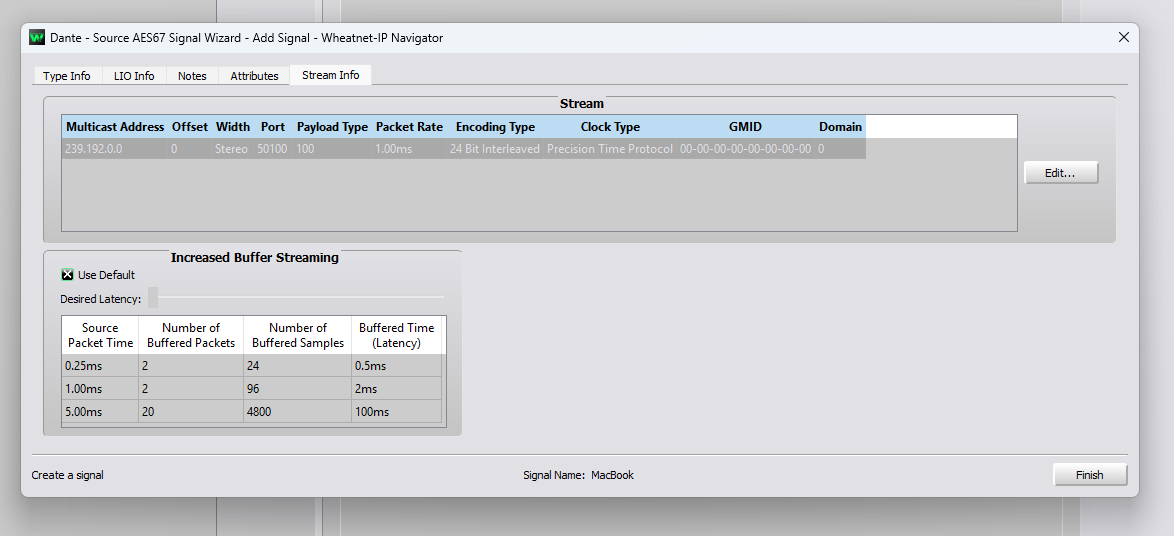
Task: Click the Packet Rate column header
Action: (409, 127)
